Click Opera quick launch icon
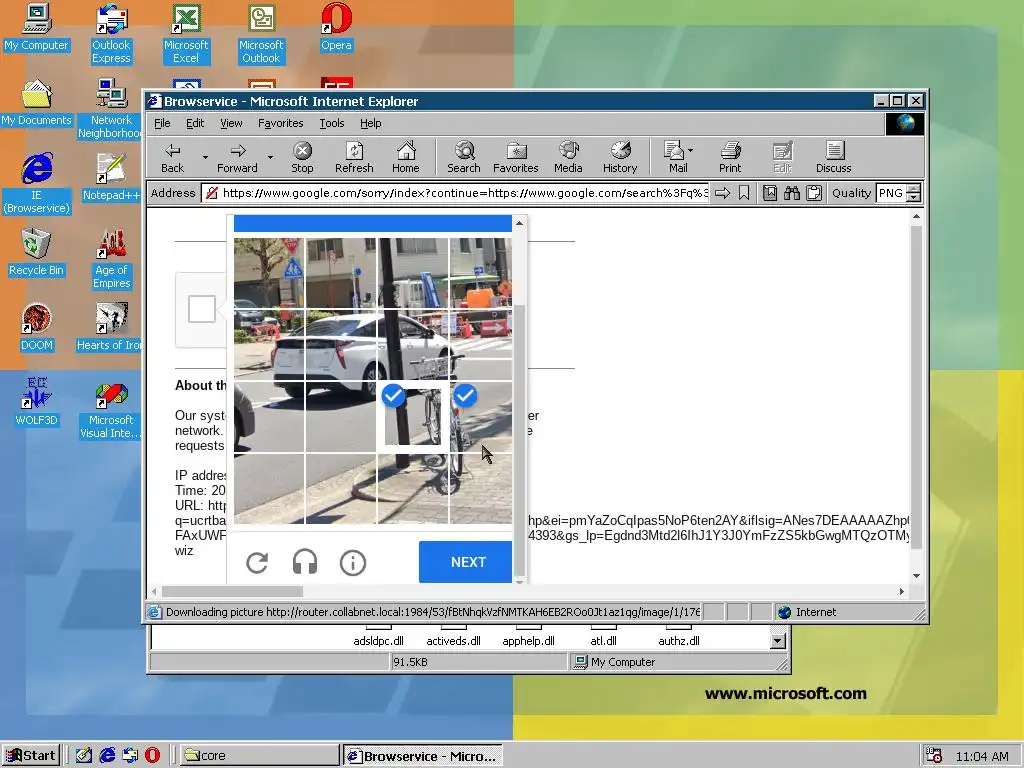The image size is (1024, 768). (152, 756)
